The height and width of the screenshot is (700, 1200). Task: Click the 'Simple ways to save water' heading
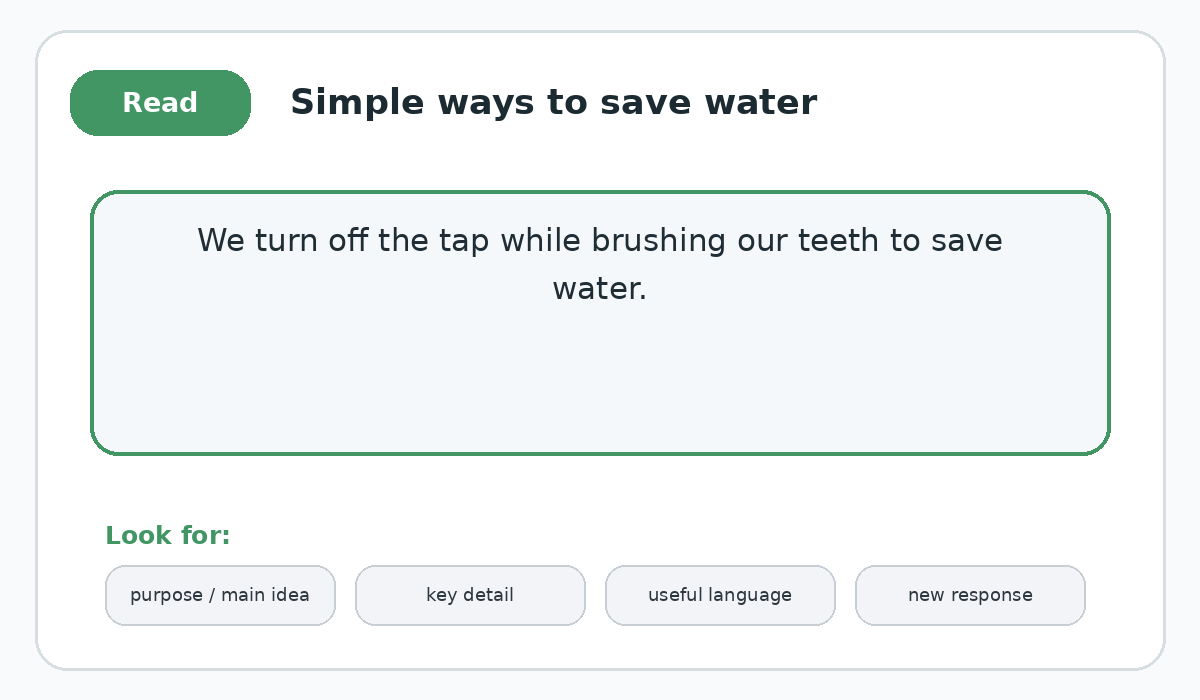tap(553, 103)
